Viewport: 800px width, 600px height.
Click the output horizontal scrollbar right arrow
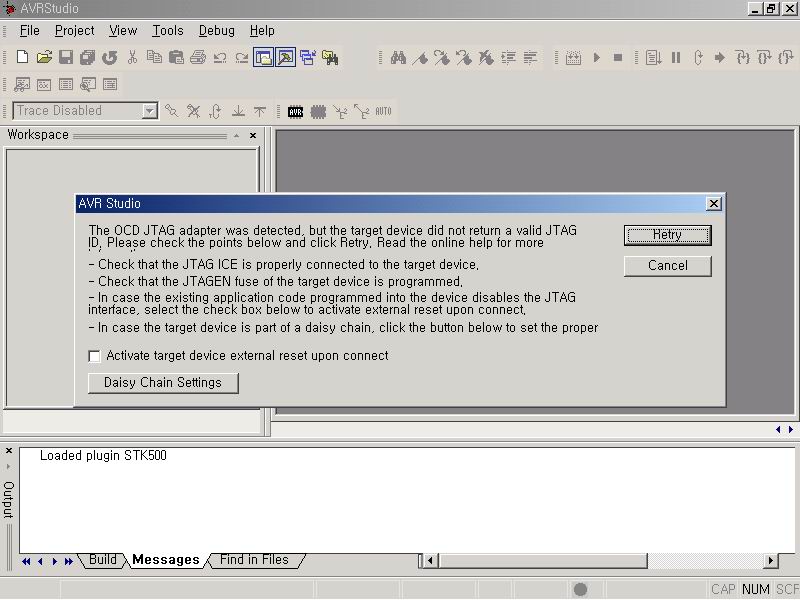[771, 561]
